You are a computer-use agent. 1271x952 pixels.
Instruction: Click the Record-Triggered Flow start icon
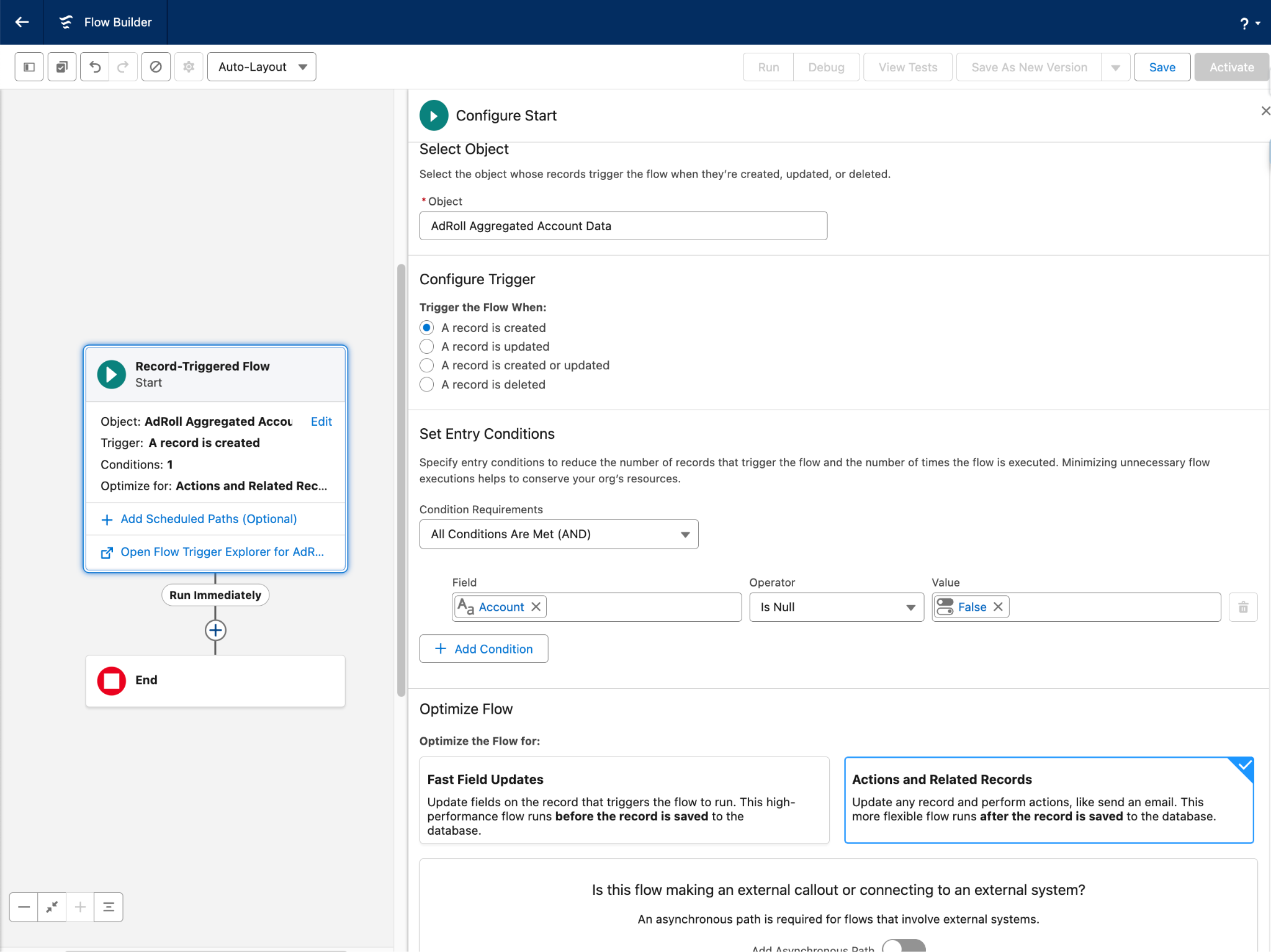click(x=112, y=375)
